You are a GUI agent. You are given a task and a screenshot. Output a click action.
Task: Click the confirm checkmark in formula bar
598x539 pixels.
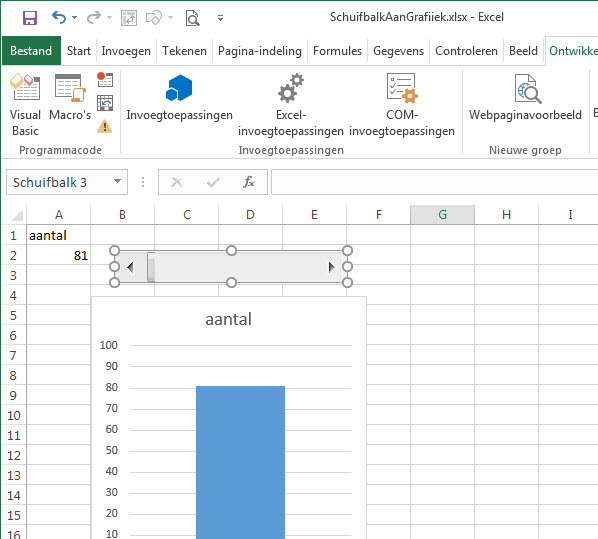point(213,182)
